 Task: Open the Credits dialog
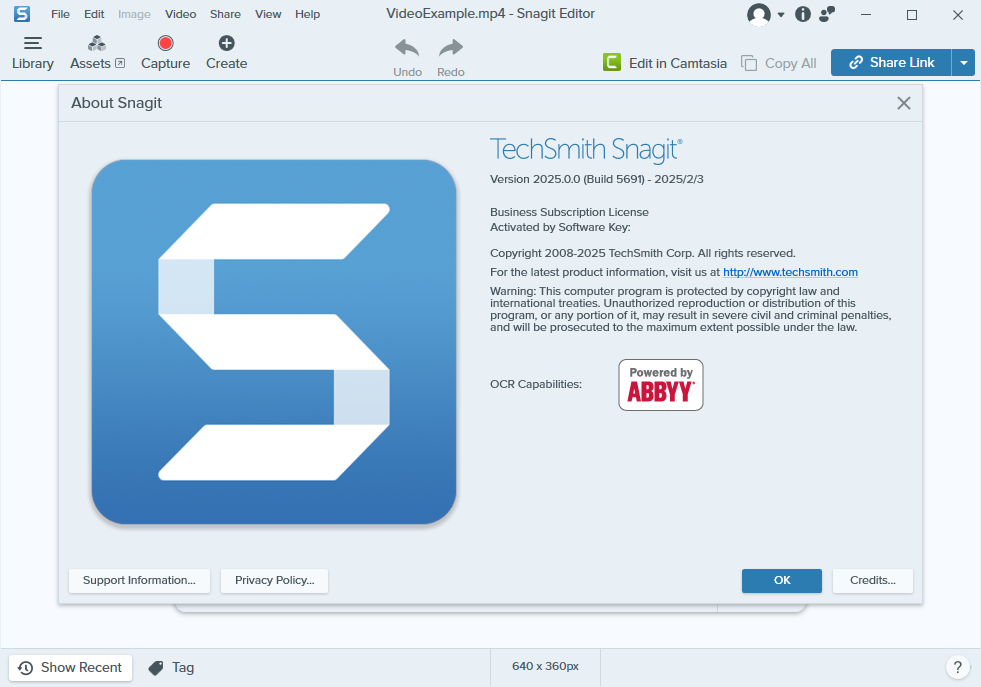(x=872, y=581)
